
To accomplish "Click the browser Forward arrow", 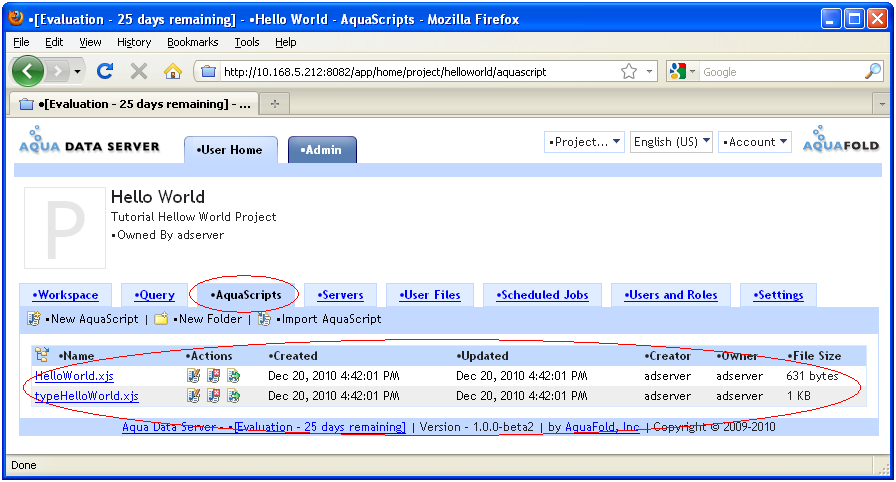I will coord(57,71).
